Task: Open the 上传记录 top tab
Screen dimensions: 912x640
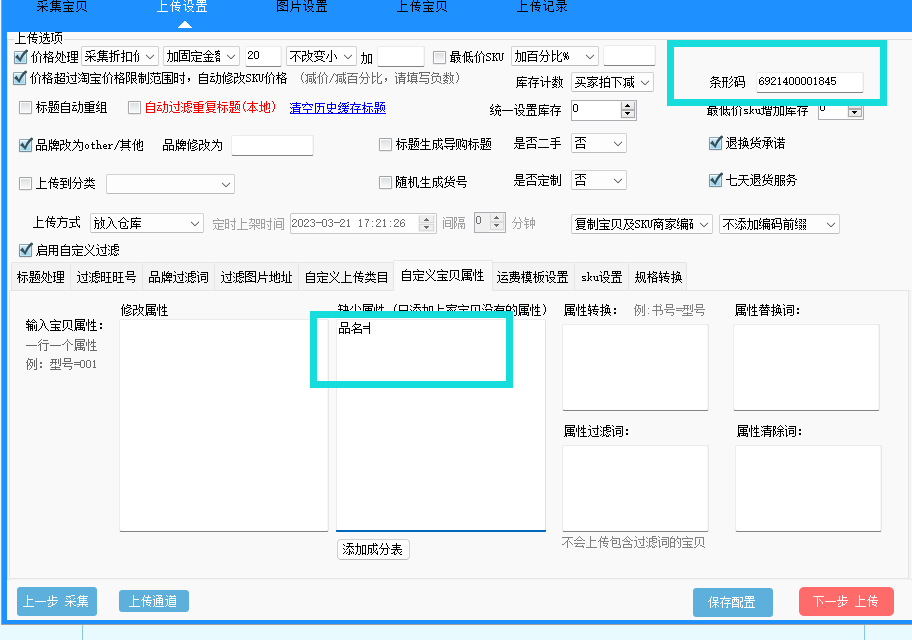Action: [542, 7]
